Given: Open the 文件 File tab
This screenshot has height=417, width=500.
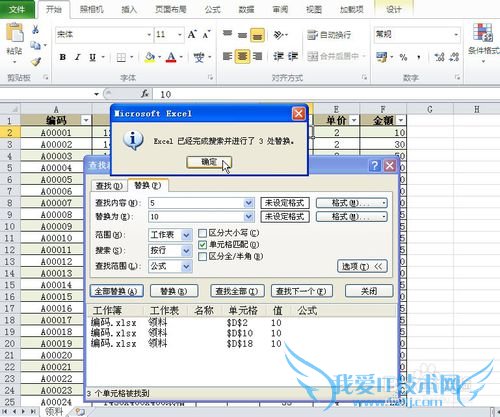Looking at the screenshot, I should click(x=17, y=9).
